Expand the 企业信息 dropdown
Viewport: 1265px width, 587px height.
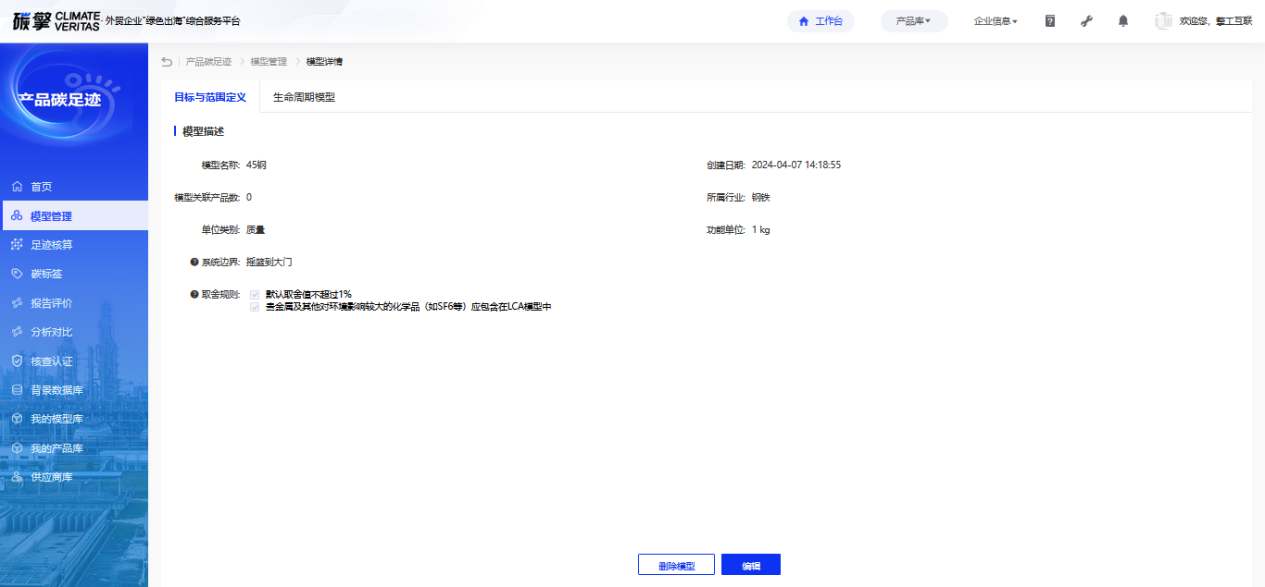coord(995,21)
